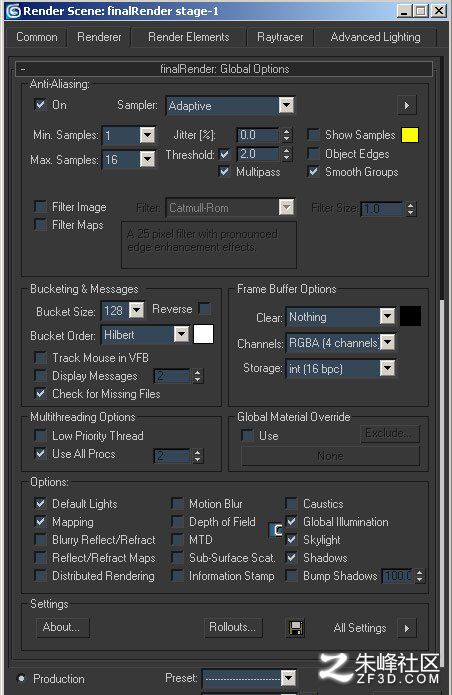Toggle the Global Illumination checkbox
The width and height of the screenshot is (452, 695).
click(291, 522)
